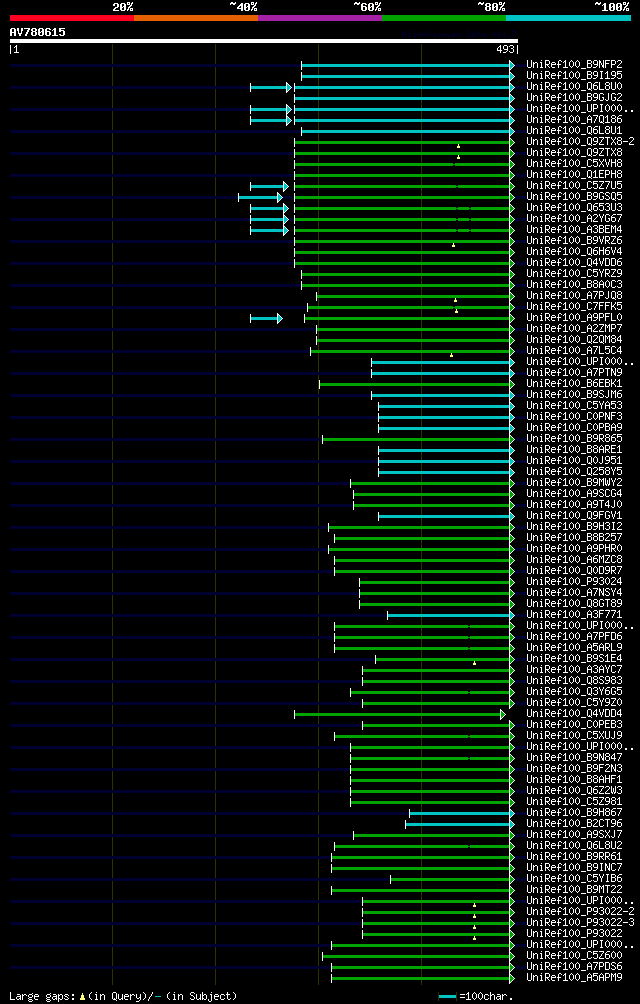
Task: Open hit UniRef100_A7Q186
Action: click(574, 120)
